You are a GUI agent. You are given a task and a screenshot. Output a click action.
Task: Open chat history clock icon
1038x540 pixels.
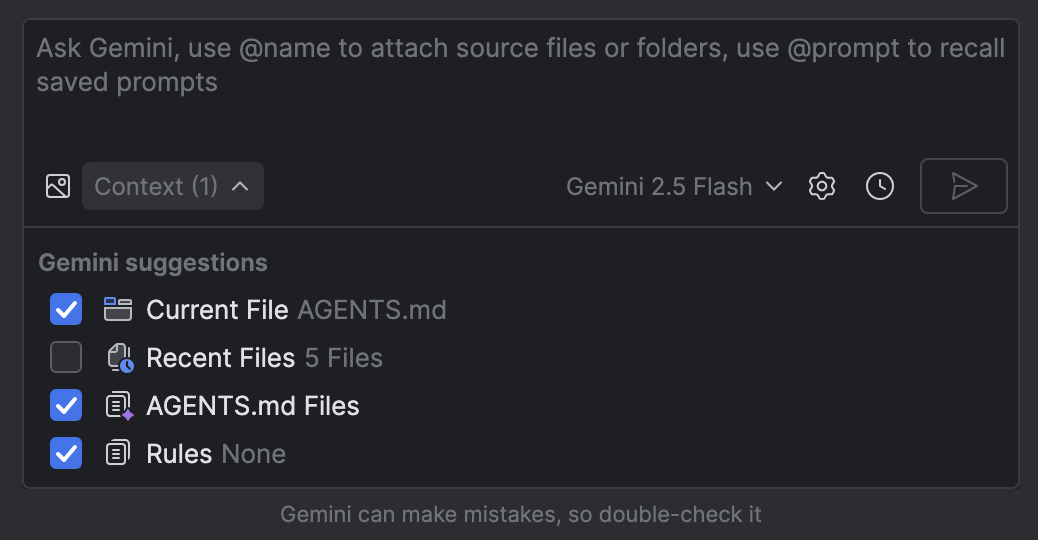point(880,186)
